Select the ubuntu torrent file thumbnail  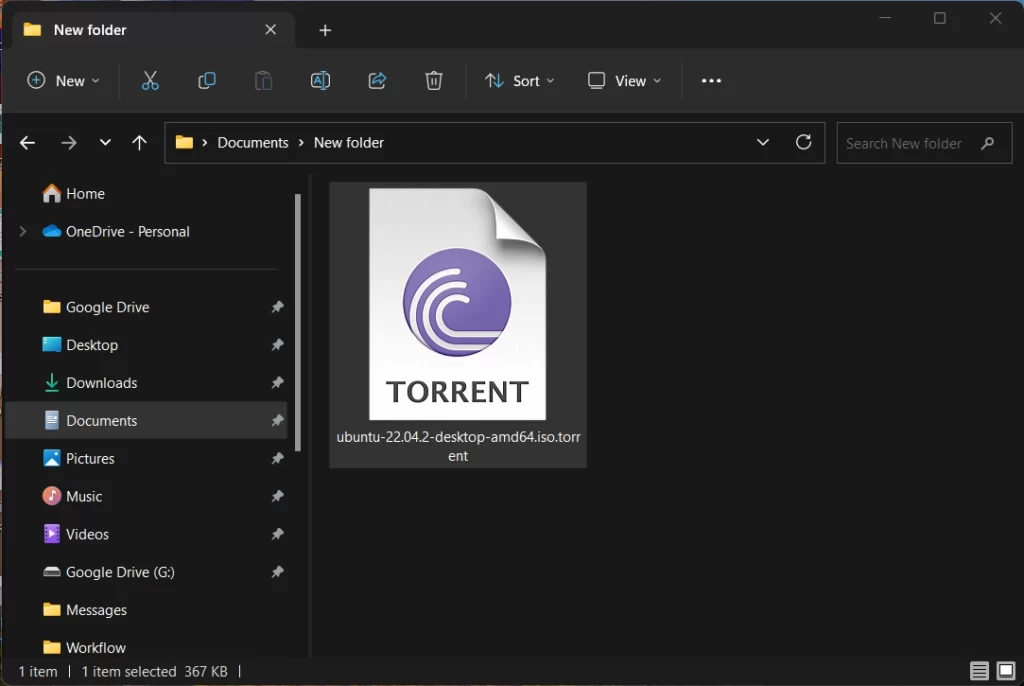457,304
